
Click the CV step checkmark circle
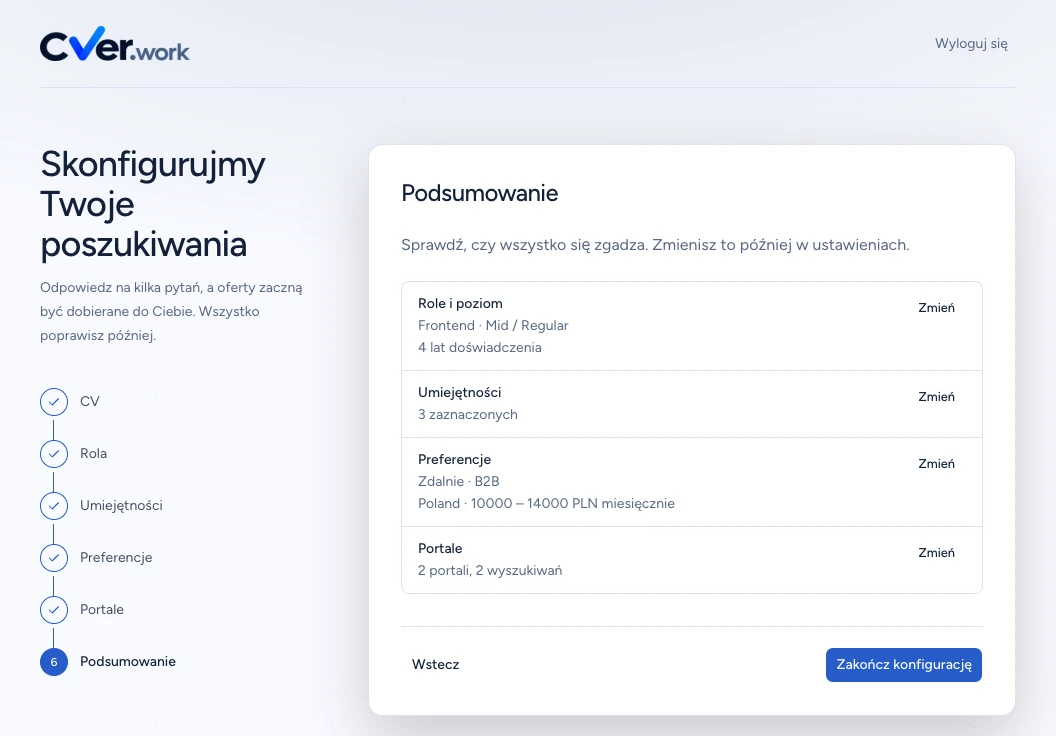click(54, 402)
